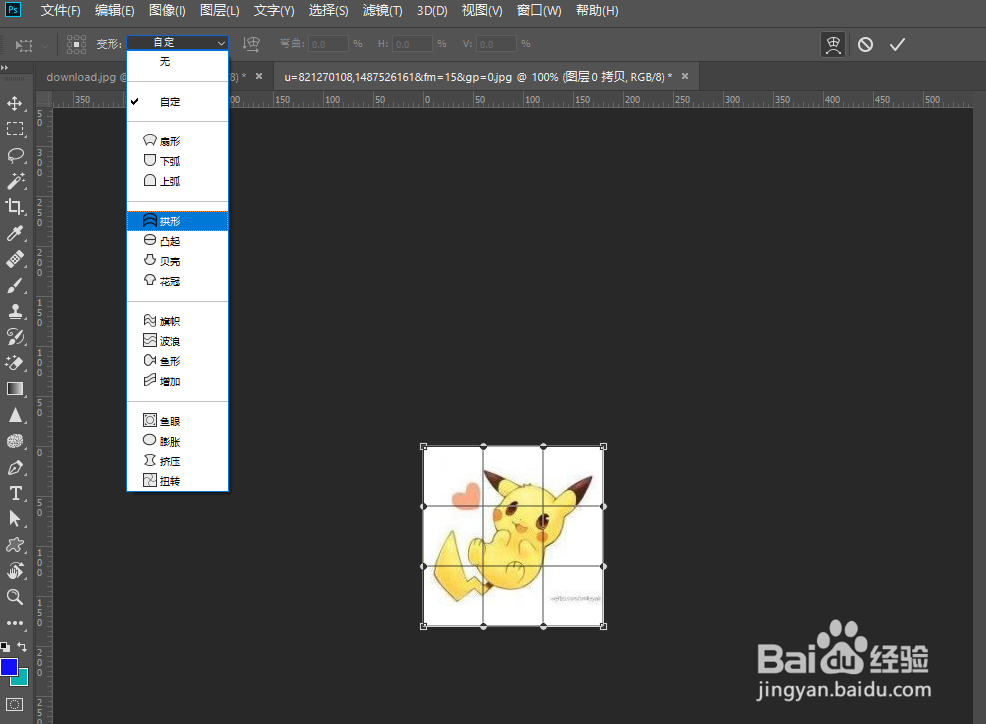Select the Gradient tool
The width and height of the screenshot is (986, 724).
click(15, 389)
